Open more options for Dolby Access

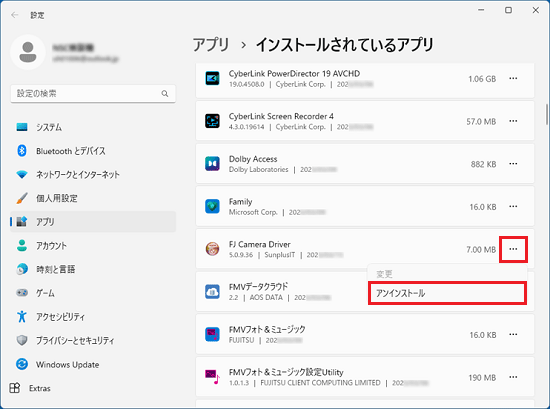point(513,164)
